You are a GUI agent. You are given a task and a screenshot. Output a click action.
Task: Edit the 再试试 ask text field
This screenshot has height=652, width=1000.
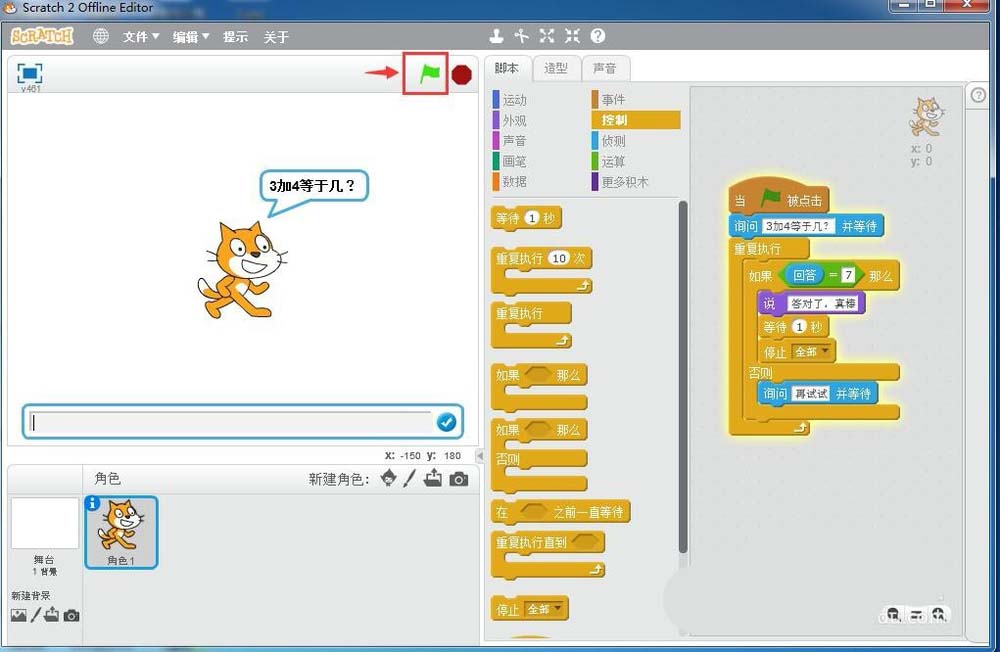(811, 394)
